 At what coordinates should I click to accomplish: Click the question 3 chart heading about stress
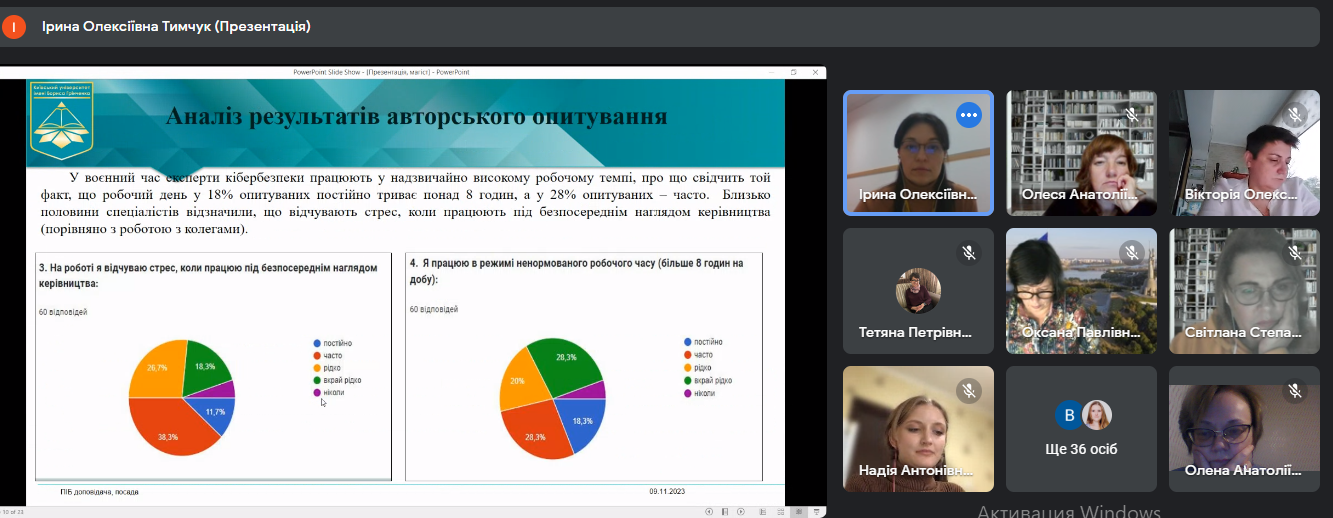click(x=207, y=276)
